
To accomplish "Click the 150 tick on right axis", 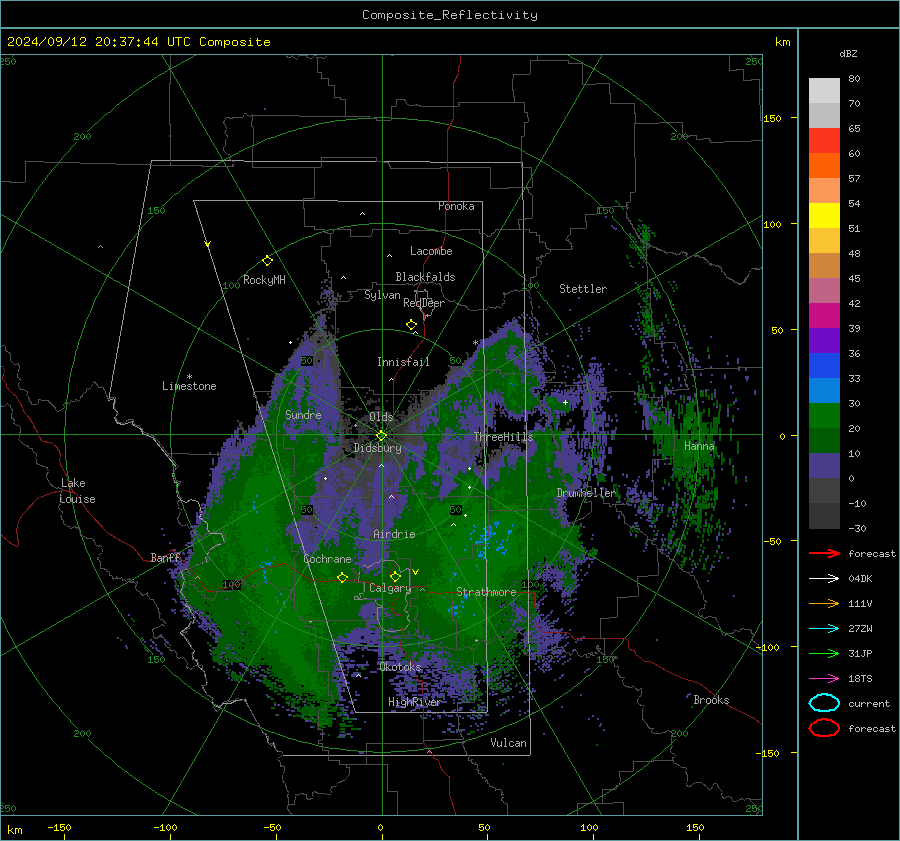I will point(772,118).
